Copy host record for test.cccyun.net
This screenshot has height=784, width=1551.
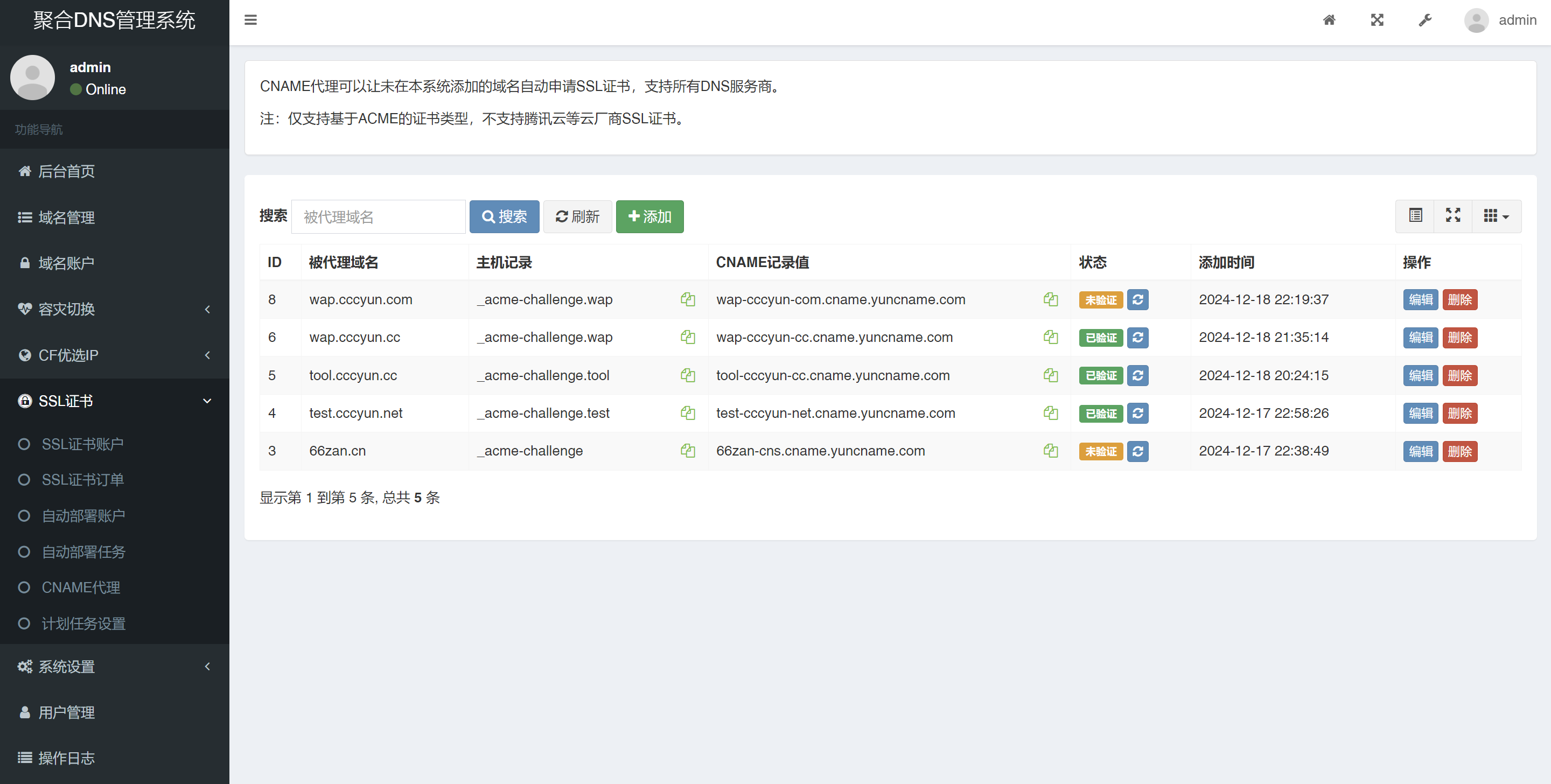[x=688, y=413]
